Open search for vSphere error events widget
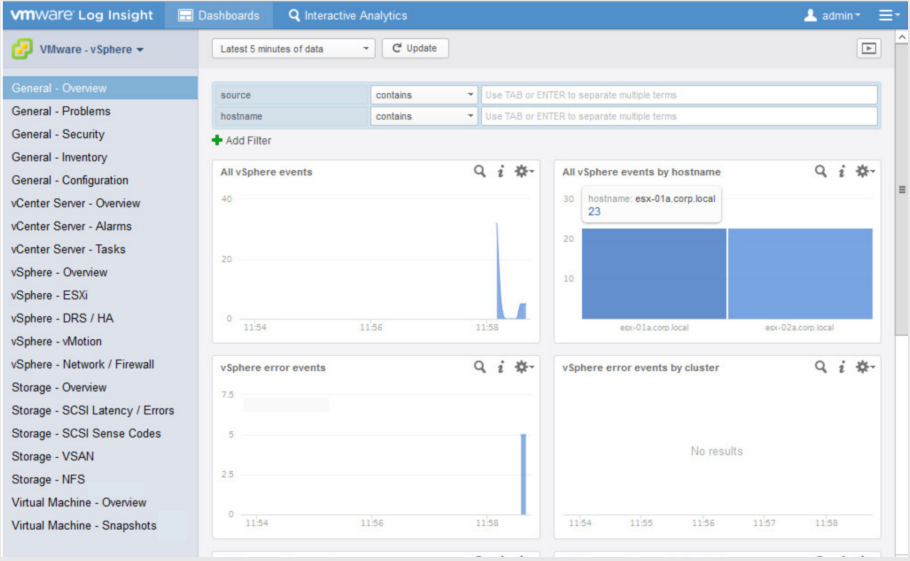Screen dimensions: 910x561 point(479,367)
